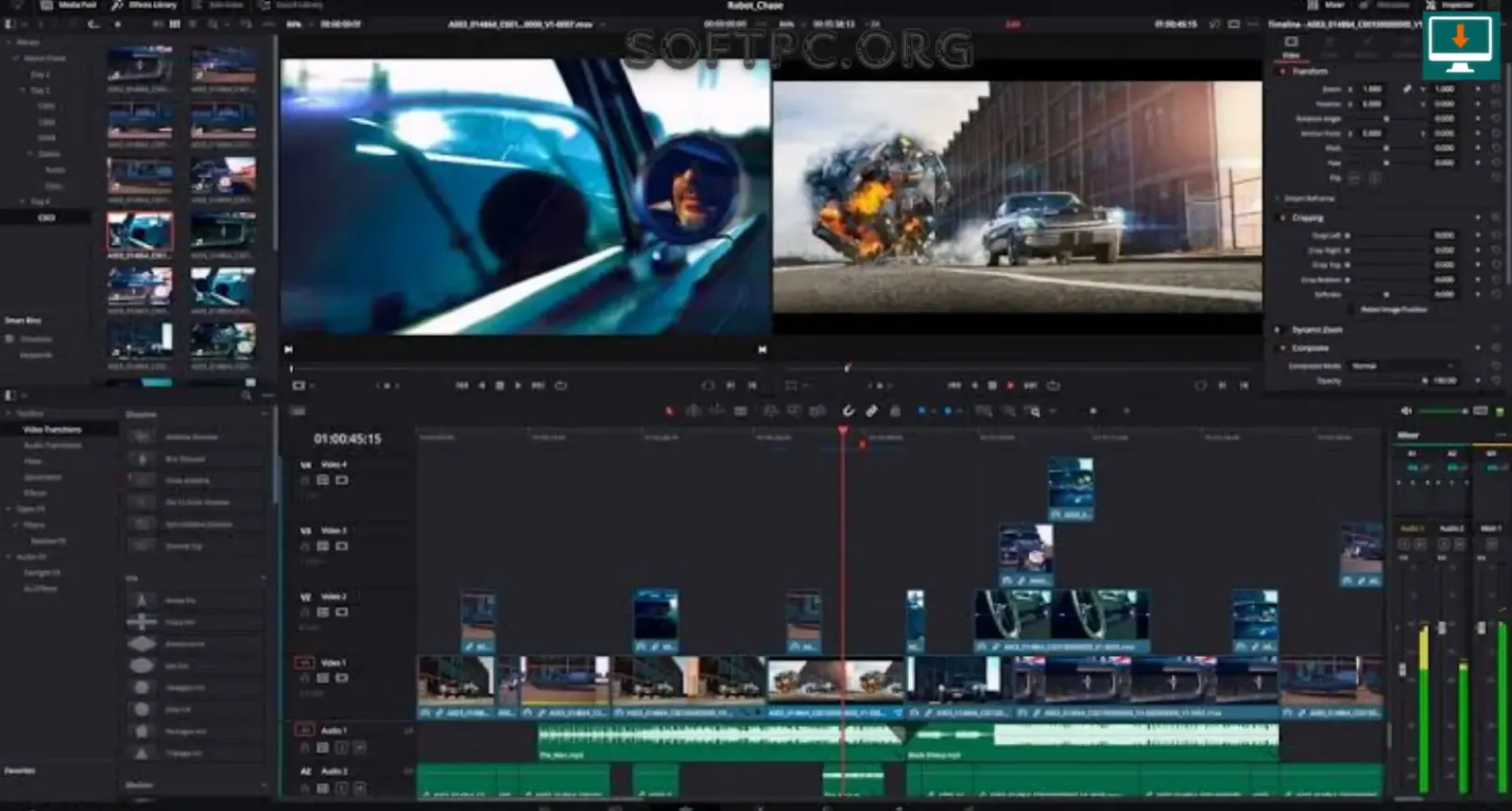
Task: Play the timeline viewer in reverse
Action: (x=974, y=386)
